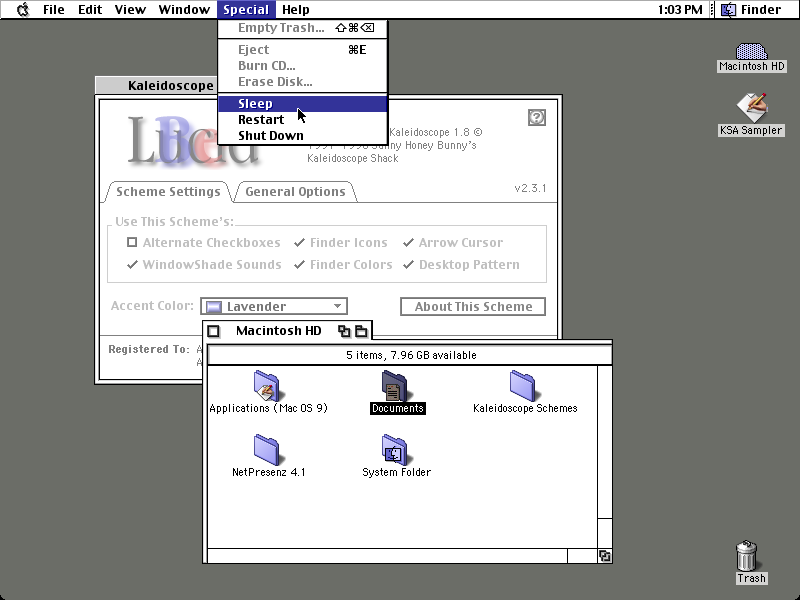Click the size box of Macintosh HD window

click(x=605, y=556)
